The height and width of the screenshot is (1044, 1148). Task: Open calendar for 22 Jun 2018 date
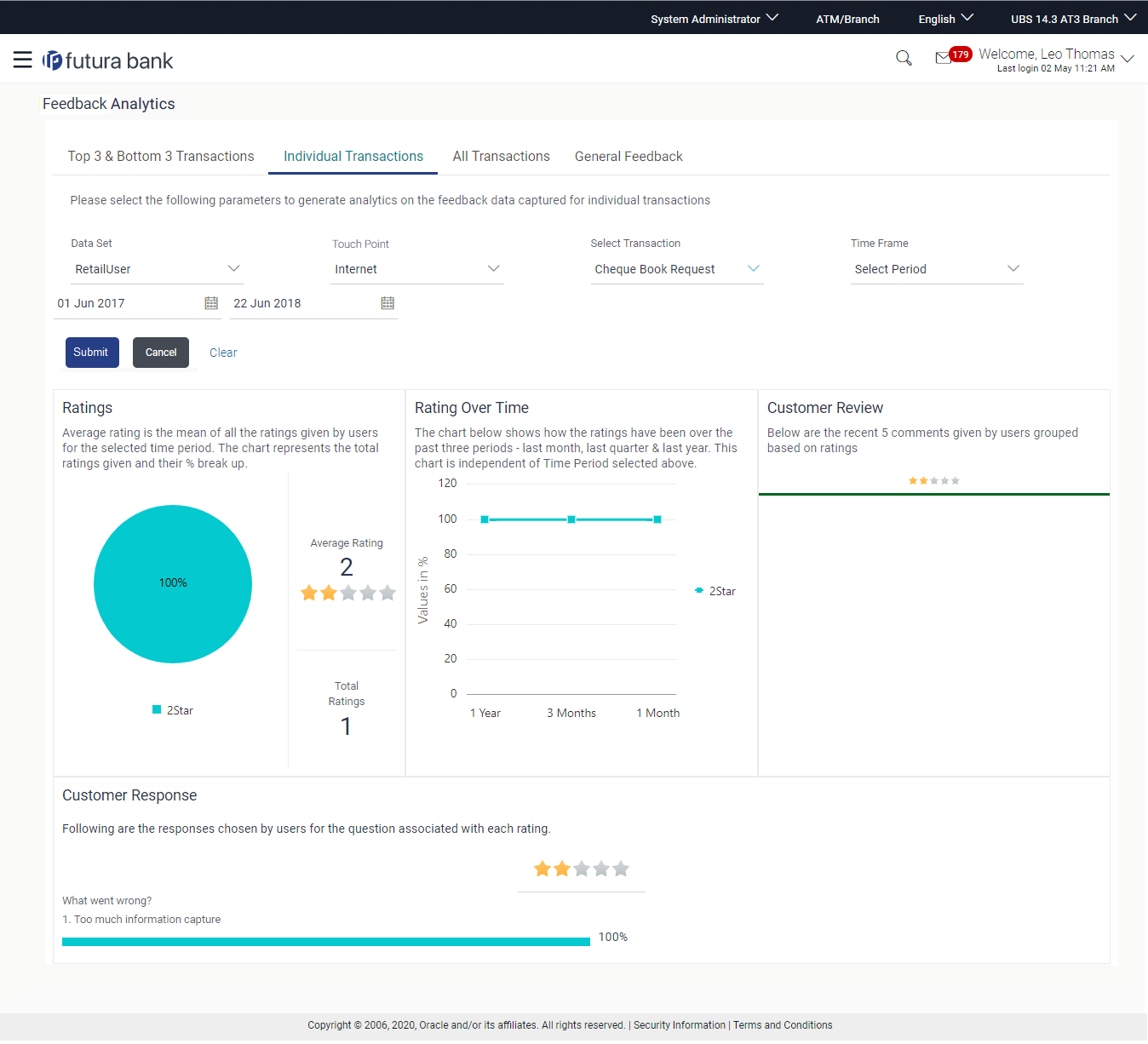[x=387, y=303]
